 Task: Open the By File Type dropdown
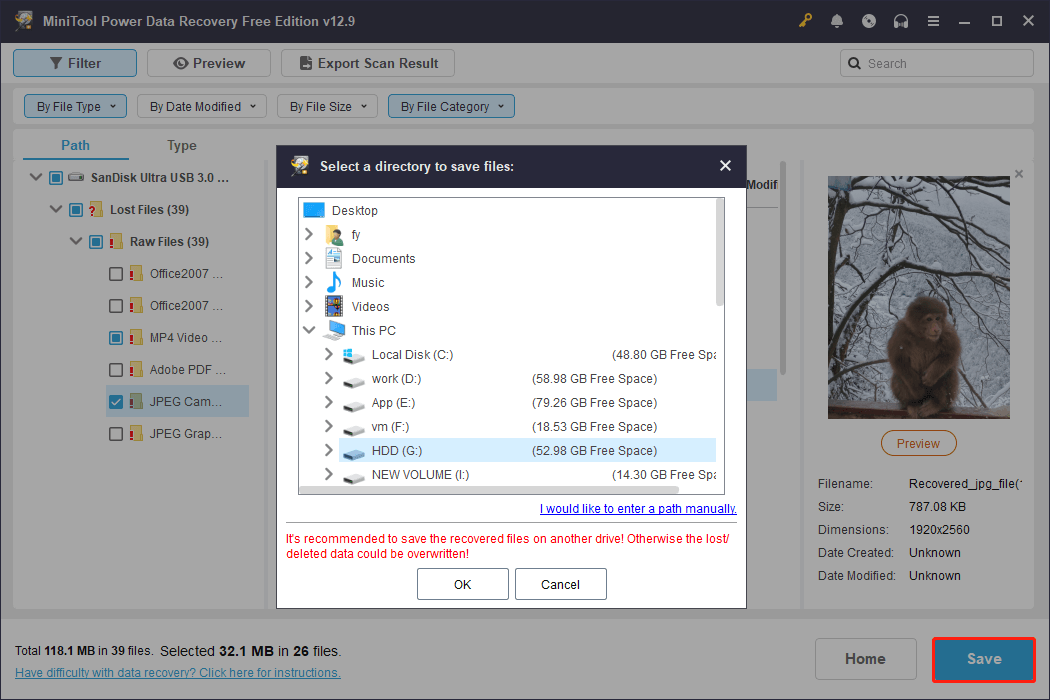(76, 107)
